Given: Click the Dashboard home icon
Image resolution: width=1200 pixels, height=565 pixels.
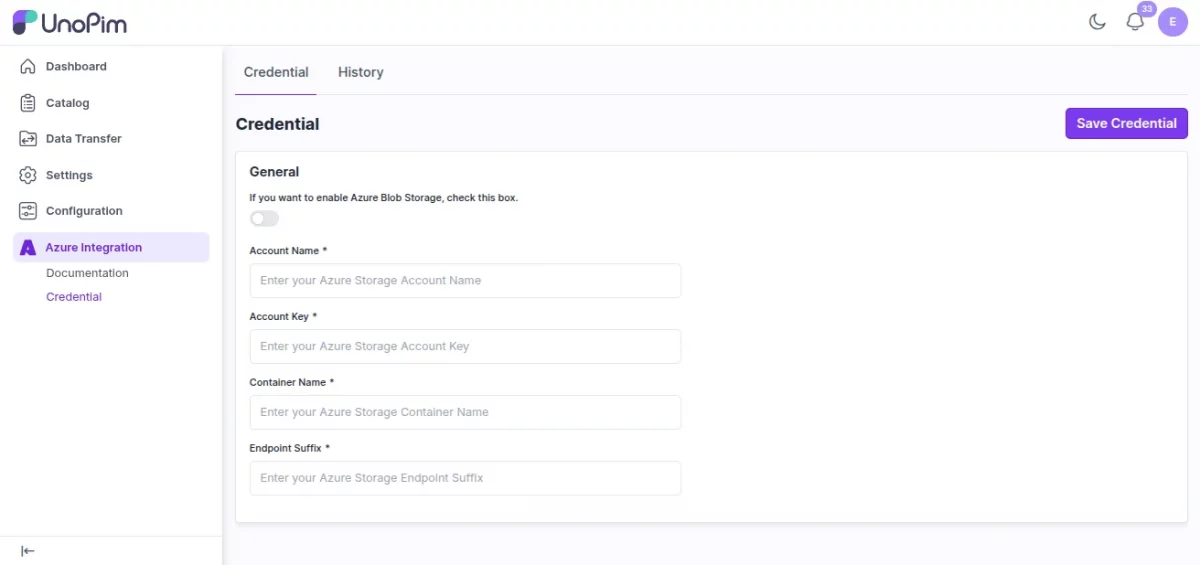Looking at the screenshot, I should (28, 67).
